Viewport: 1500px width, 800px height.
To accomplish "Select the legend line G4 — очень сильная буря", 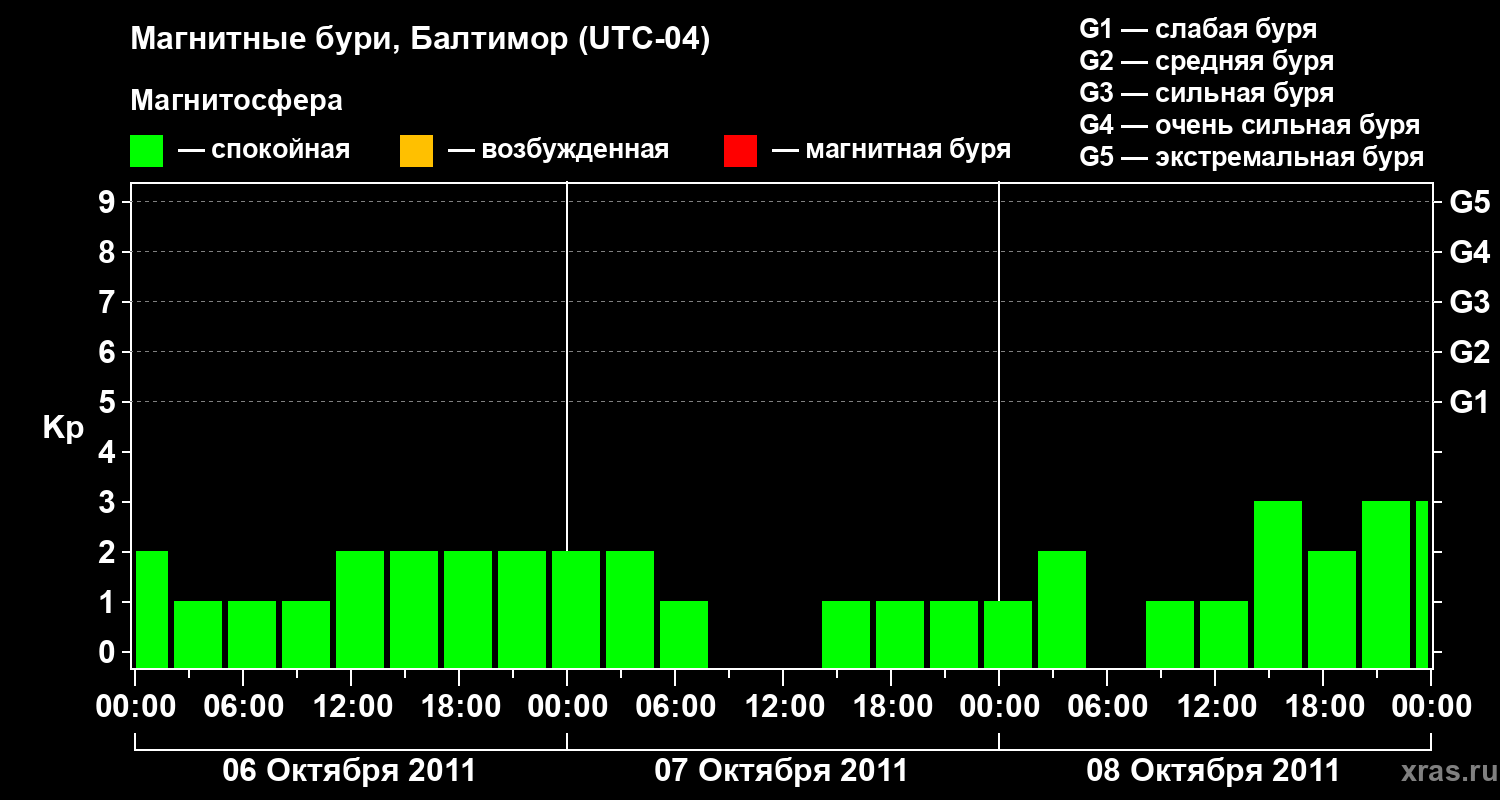I will click(1250, 125).
